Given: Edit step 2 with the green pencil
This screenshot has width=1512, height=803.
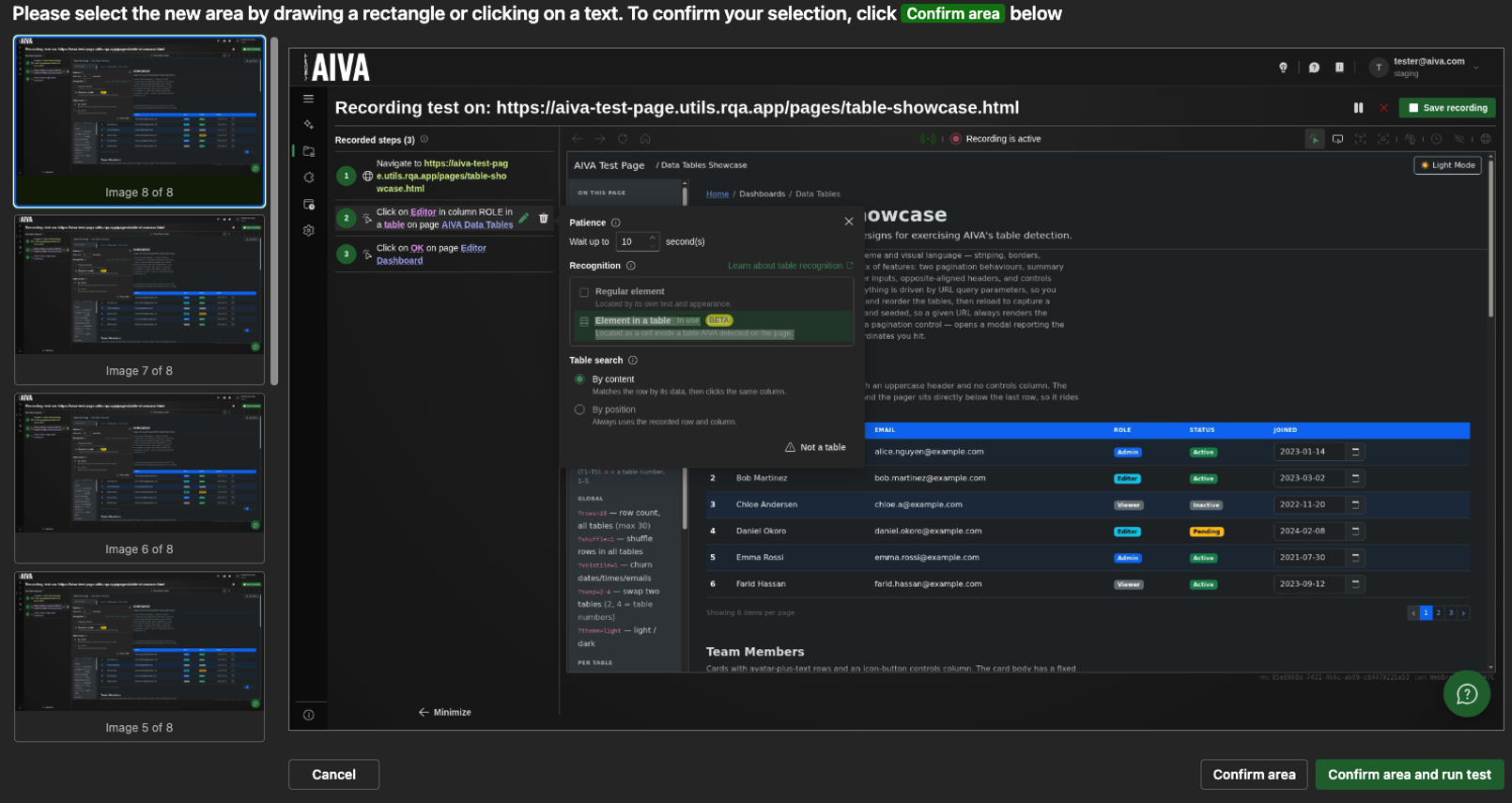Looking at the screenshot, I should tap(524, 218).
